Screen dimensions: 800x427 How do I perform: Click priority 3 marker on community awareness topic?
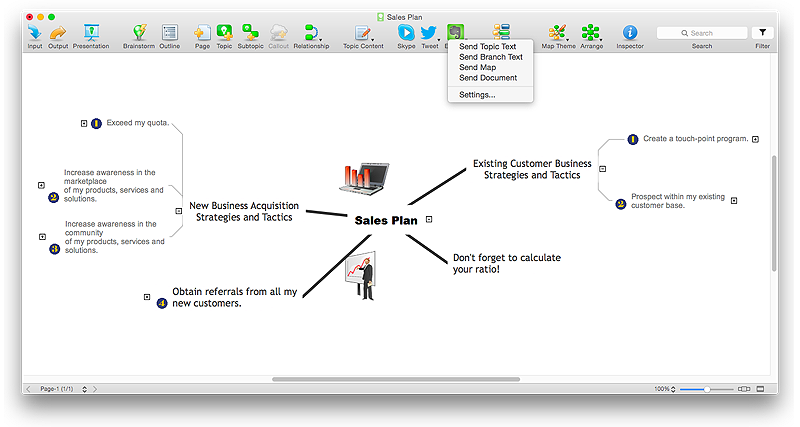coord(54,249)
